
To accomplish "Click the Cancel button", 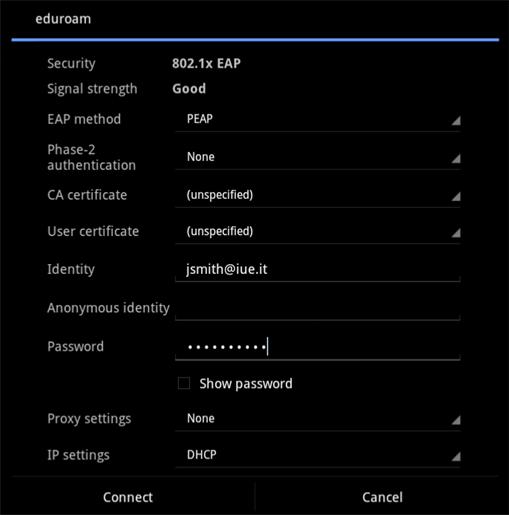I will [x=382, y=497].
